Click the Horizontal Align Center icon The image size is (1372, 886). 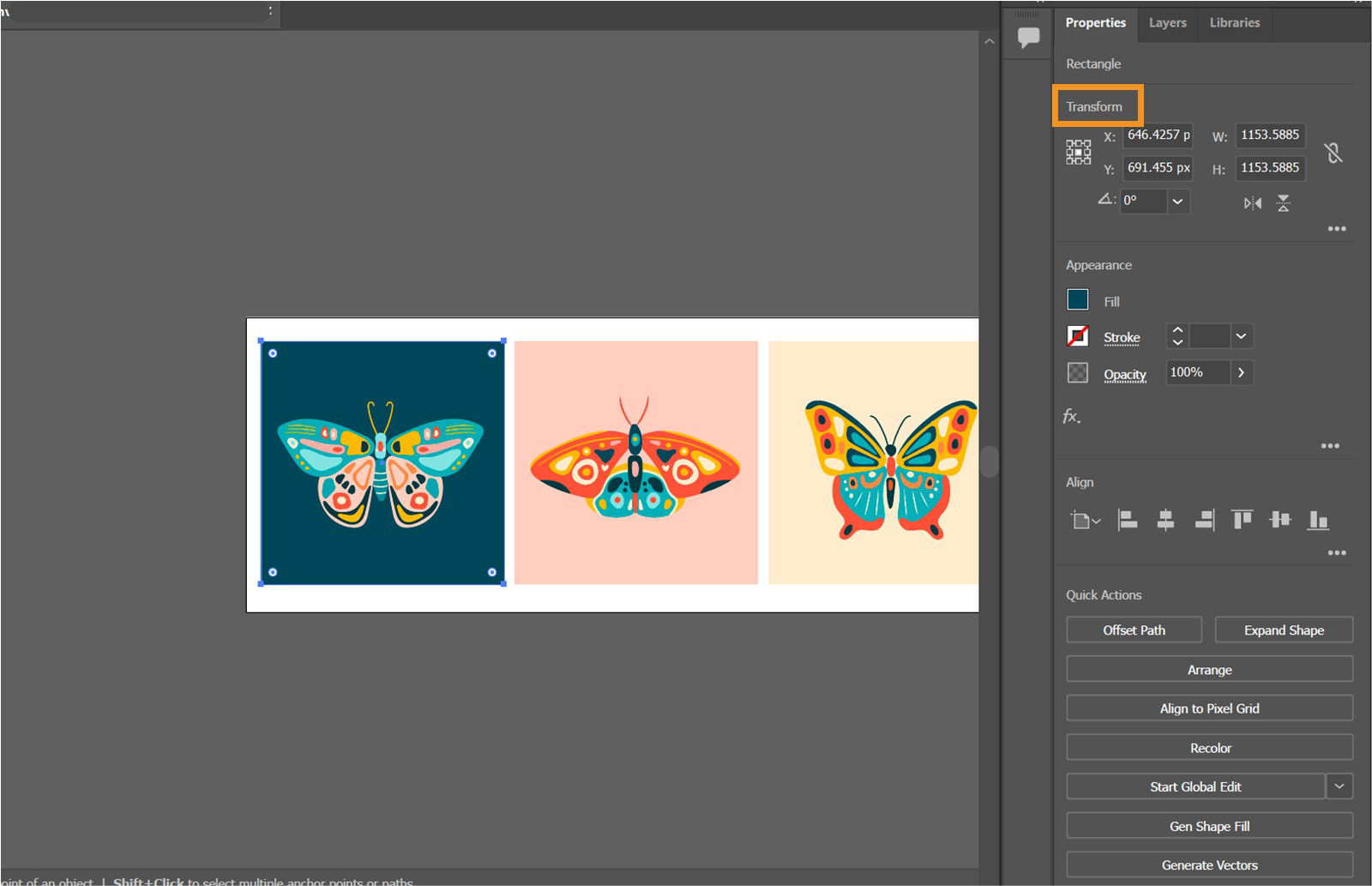pyautogui.click(x=1165, y=520)
